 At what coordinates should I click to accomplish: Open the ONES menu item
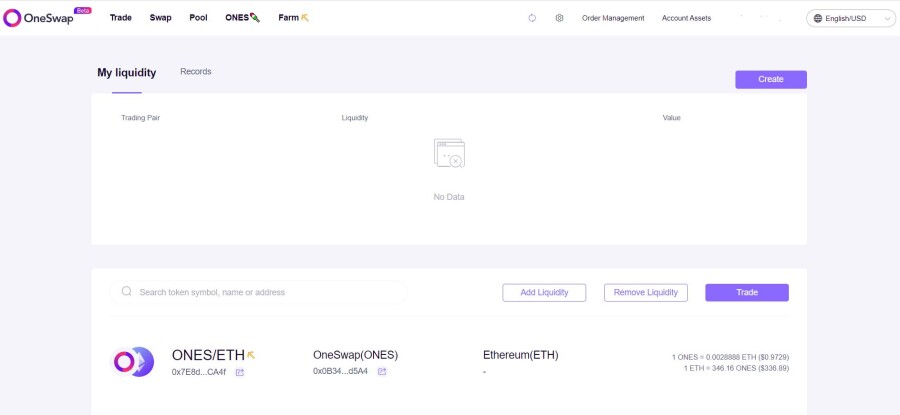tap(243, 18)
